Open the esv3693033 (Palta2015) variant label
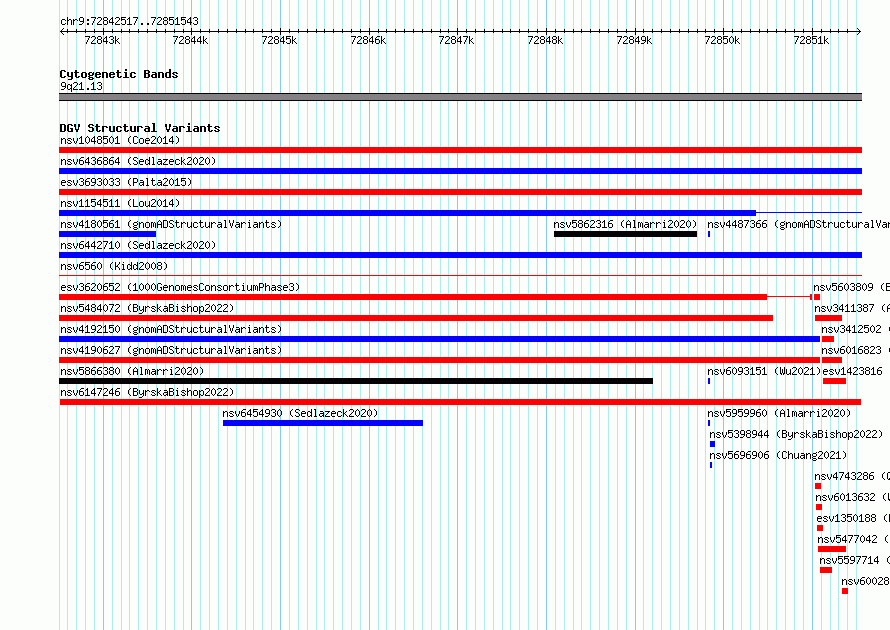The image size is (890, 630). (x=126, y=182)
